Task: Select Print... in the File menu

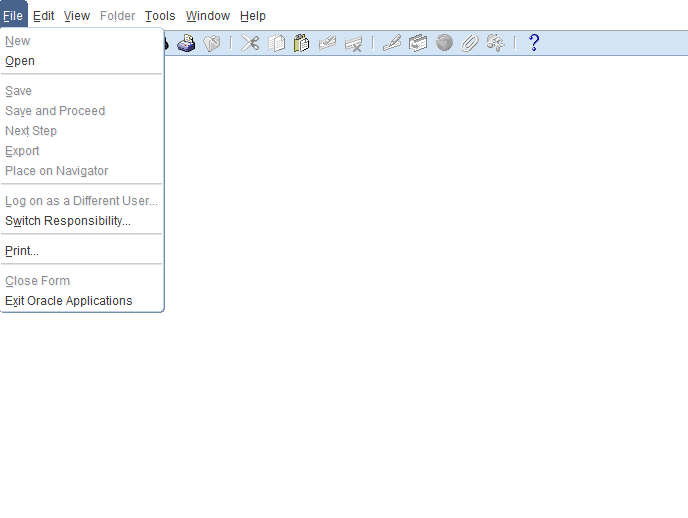Action: (82, 251)
